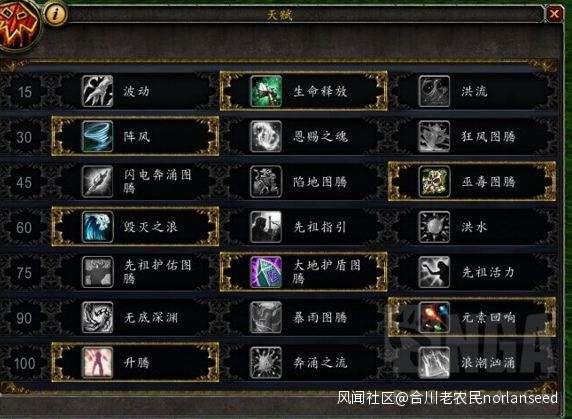
Task: Pick the 奔涌之流 talent option
Action: tap(304, 362)
